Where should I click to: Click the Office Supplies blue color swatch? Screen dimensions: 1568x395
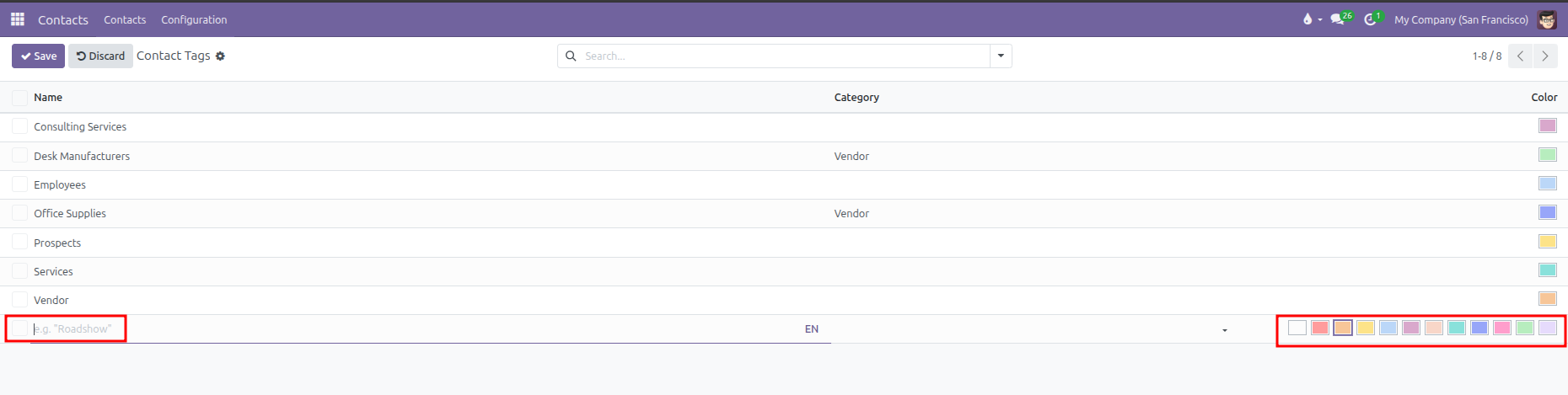tap(1548, 212)
